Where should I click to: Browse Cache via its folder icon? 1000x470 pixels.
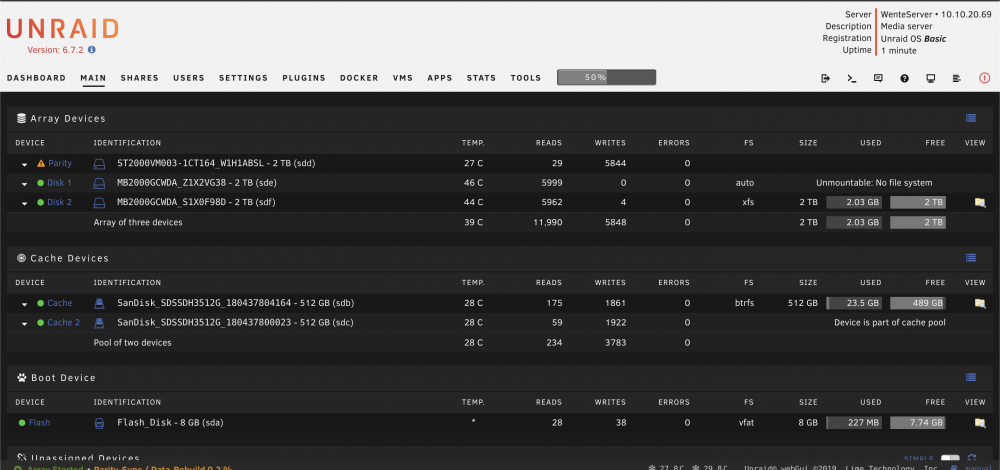[x=980, y=304]
